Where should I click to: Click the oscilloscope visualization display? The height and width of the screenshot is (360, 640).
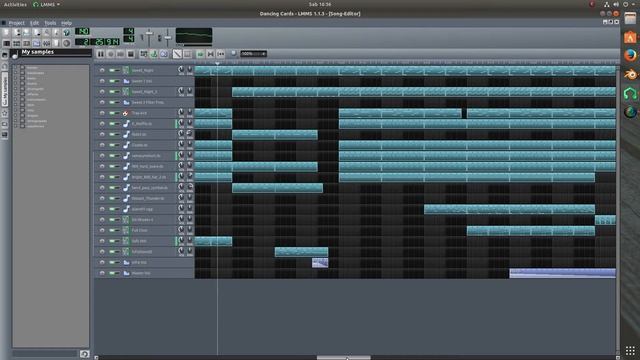click(194, 36)
